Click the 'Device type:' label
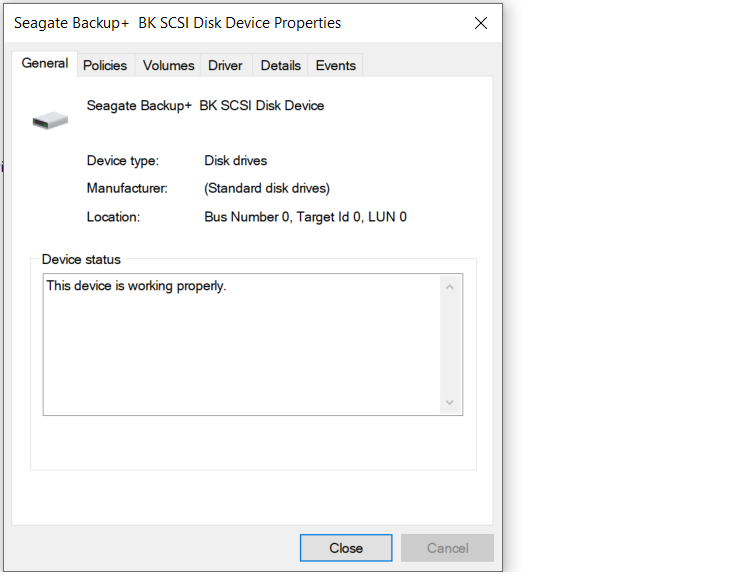 click(122, 161)
